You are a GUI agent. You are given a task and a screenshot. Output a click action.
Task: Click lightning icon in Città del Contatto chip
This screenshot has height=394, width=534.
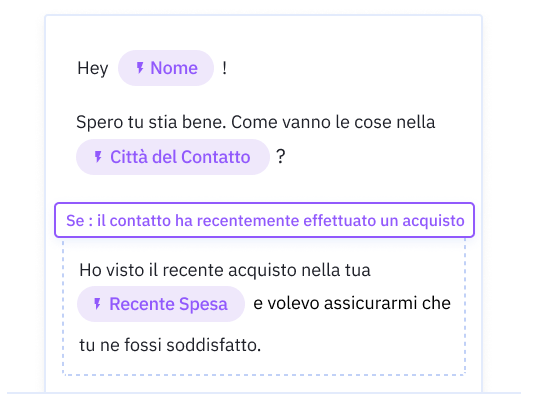98,157
